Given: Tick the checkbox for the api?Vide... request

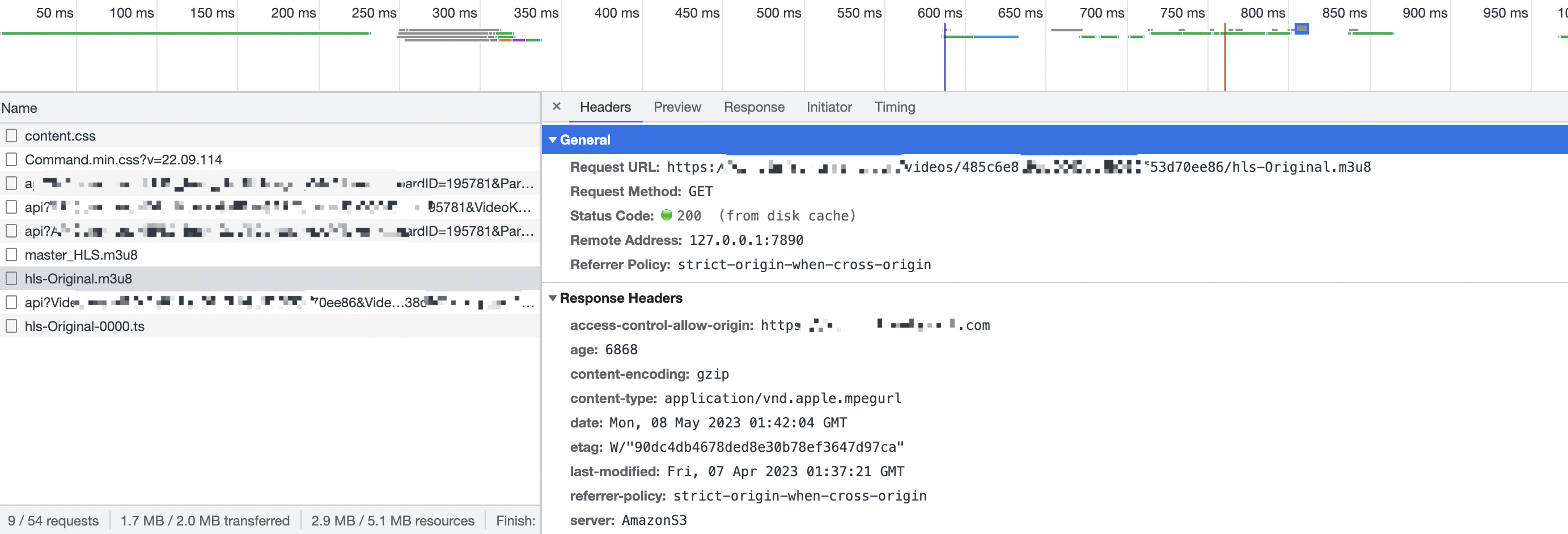Looking at the screenshot, I should click(11, 303).
